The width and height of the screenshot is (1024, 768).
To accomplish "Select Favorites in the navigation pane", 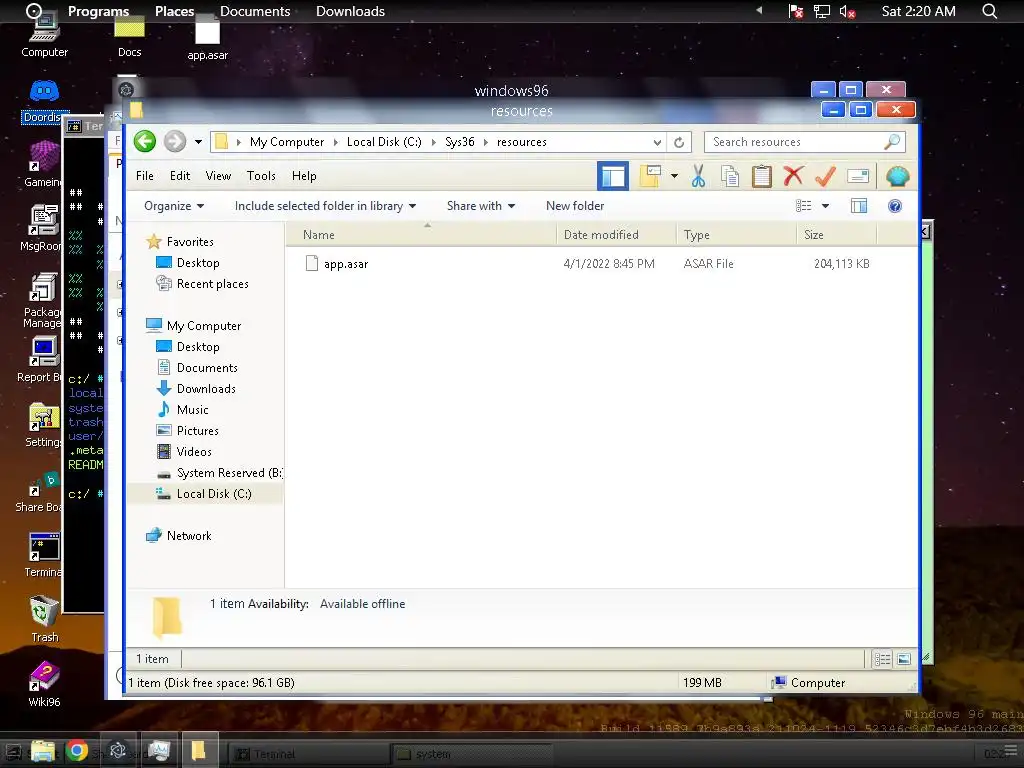I will (189, 242).
